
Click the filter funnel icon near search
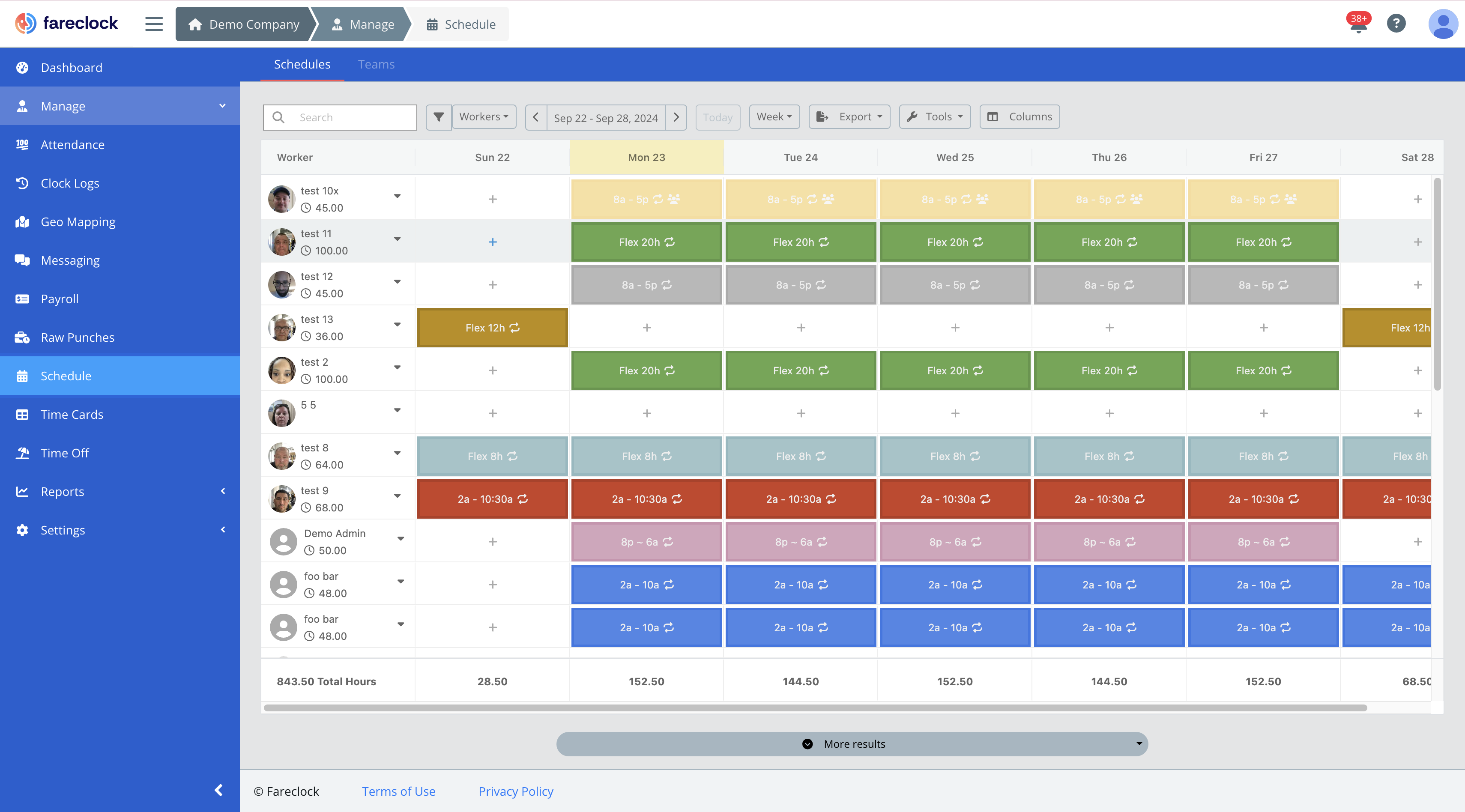[438, 116]
